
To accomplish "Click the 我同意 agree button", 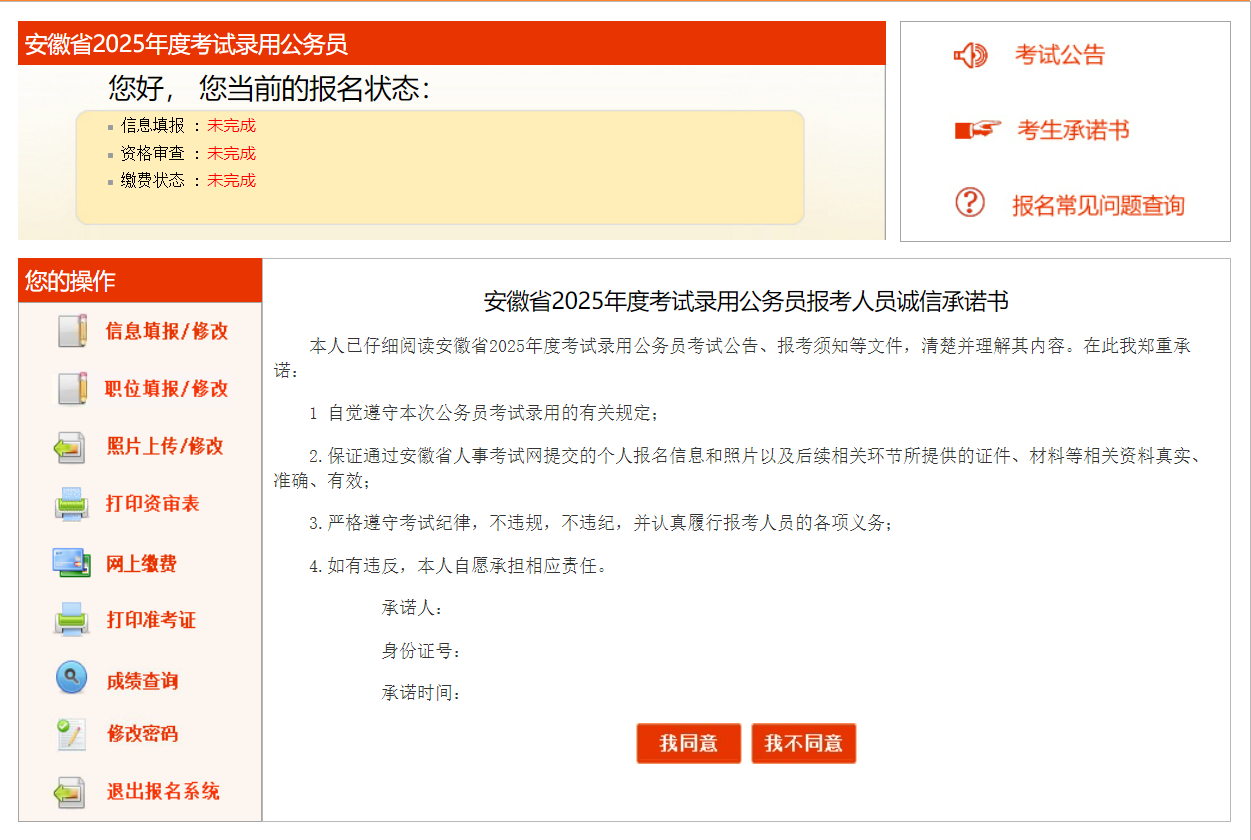I will (x=689, y=743).
